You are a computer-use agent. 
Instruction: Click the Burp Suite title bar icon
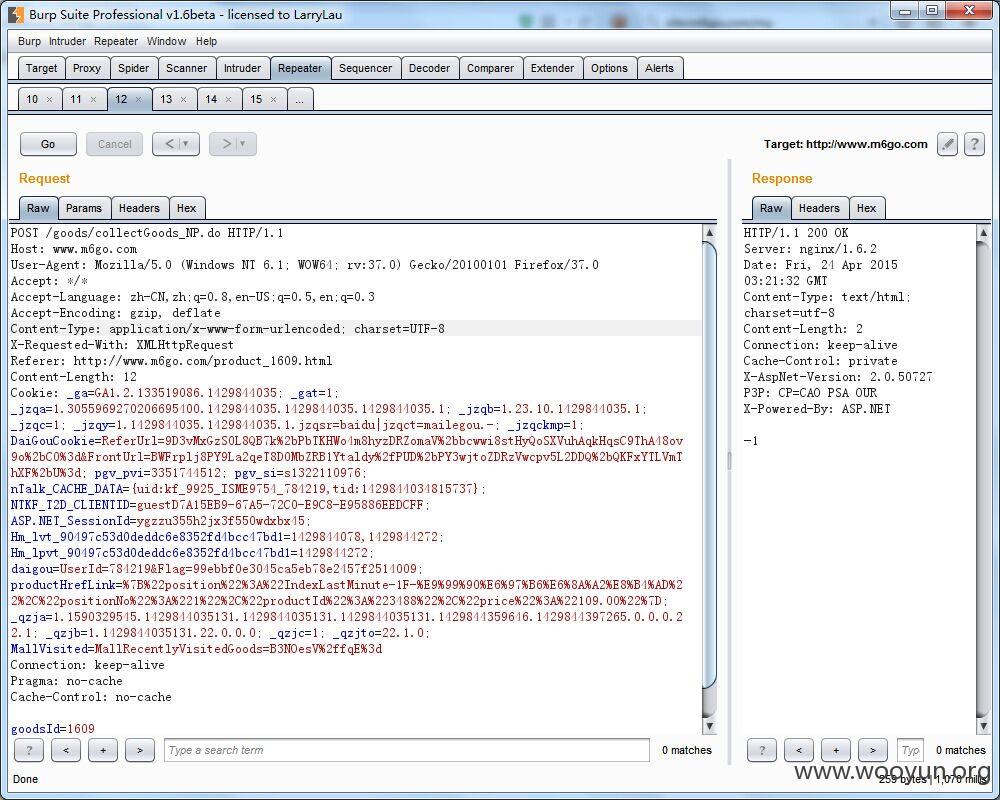[17, 14]
